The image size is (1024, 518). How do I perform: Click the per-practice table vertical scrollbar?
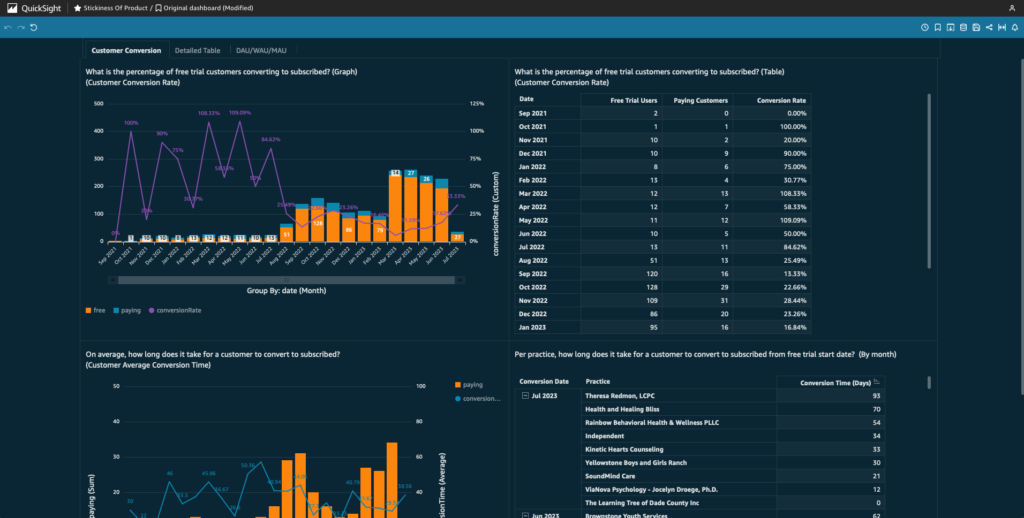[x=929, y=382]
